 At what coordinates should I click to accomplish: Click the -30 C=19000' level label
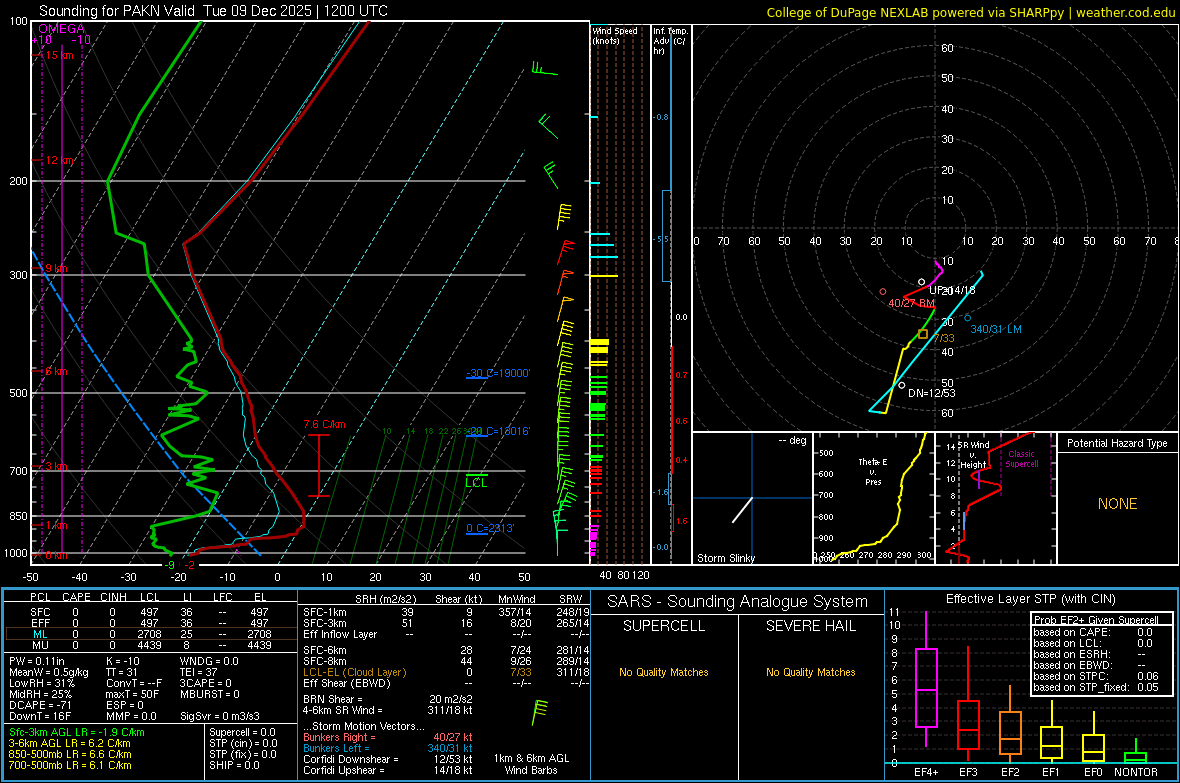[498, 373]
